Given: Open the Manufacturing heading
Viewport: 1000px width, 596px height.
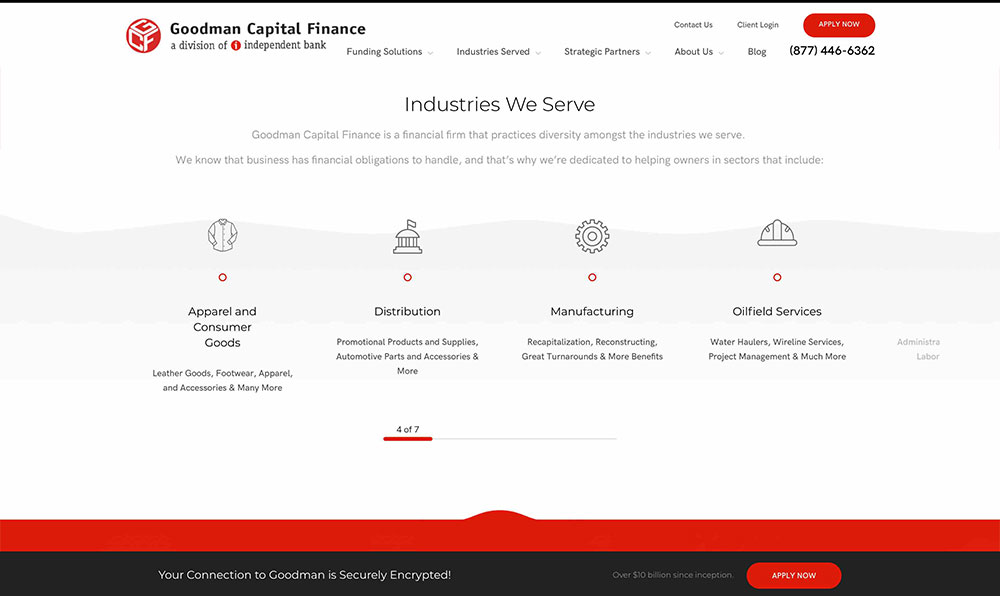Looking at the screenshot, I should pyautogui.click(x=592, y=312).
